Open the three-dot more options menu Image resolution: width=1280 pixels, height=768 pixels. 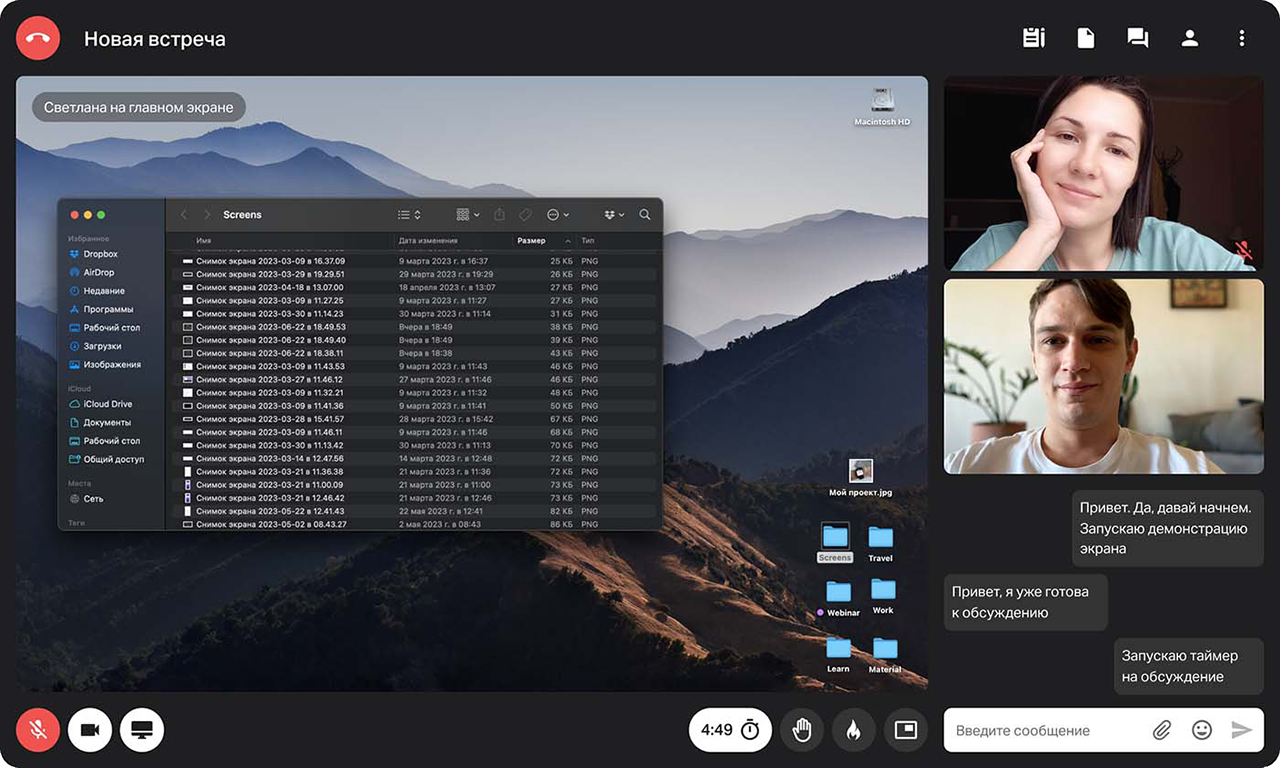1241,38
